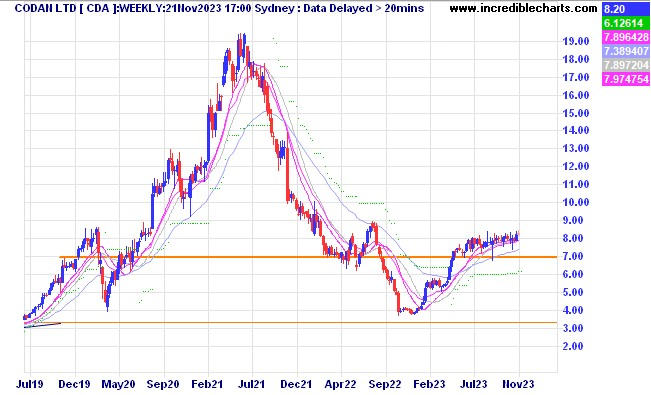Select the pink 7.896428 legend box
The image size is (651, 395).
pyautogui.click(x=625, y=37)
